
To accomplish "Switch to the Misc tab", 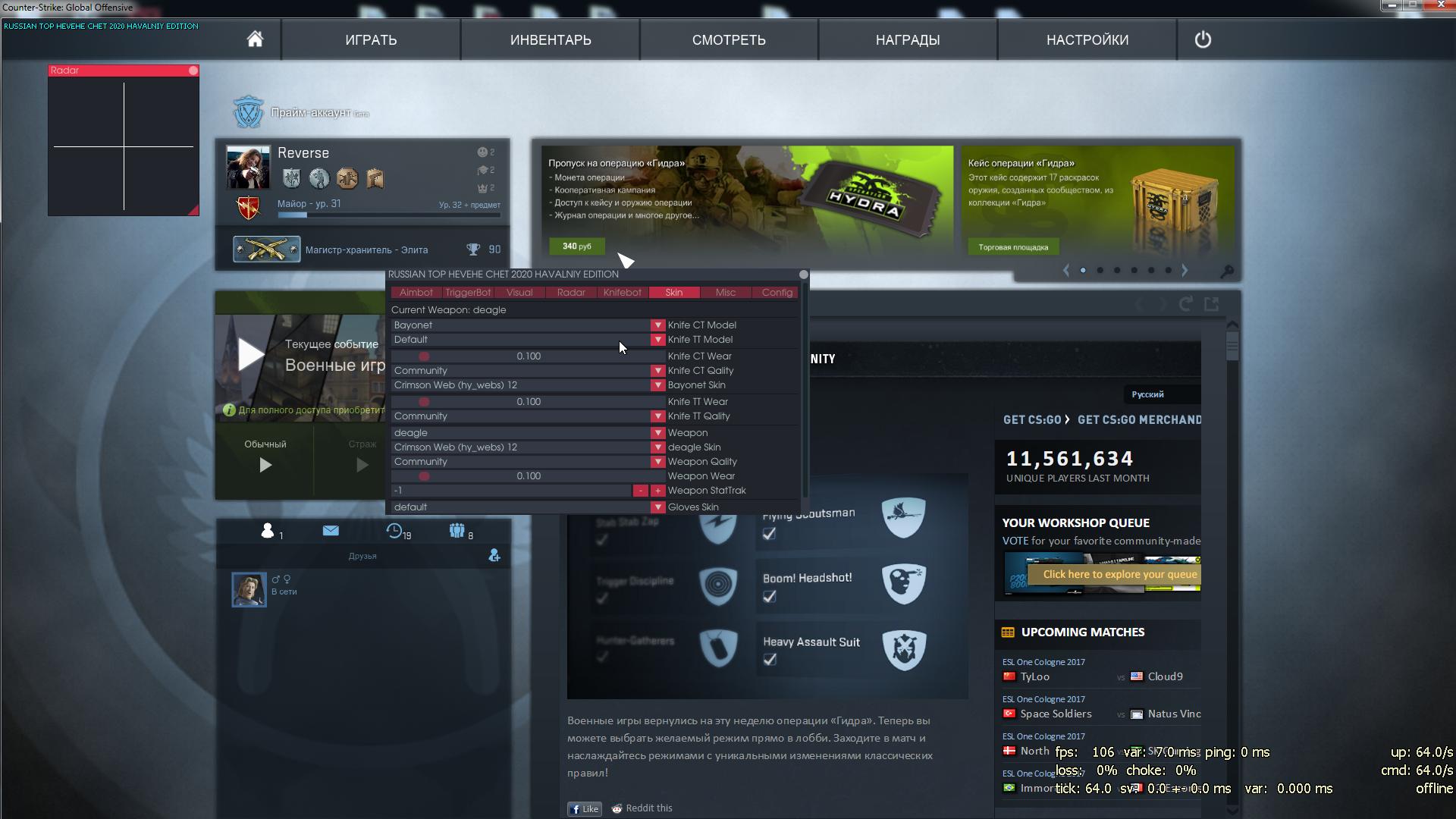I will click(x=726, y=293).
